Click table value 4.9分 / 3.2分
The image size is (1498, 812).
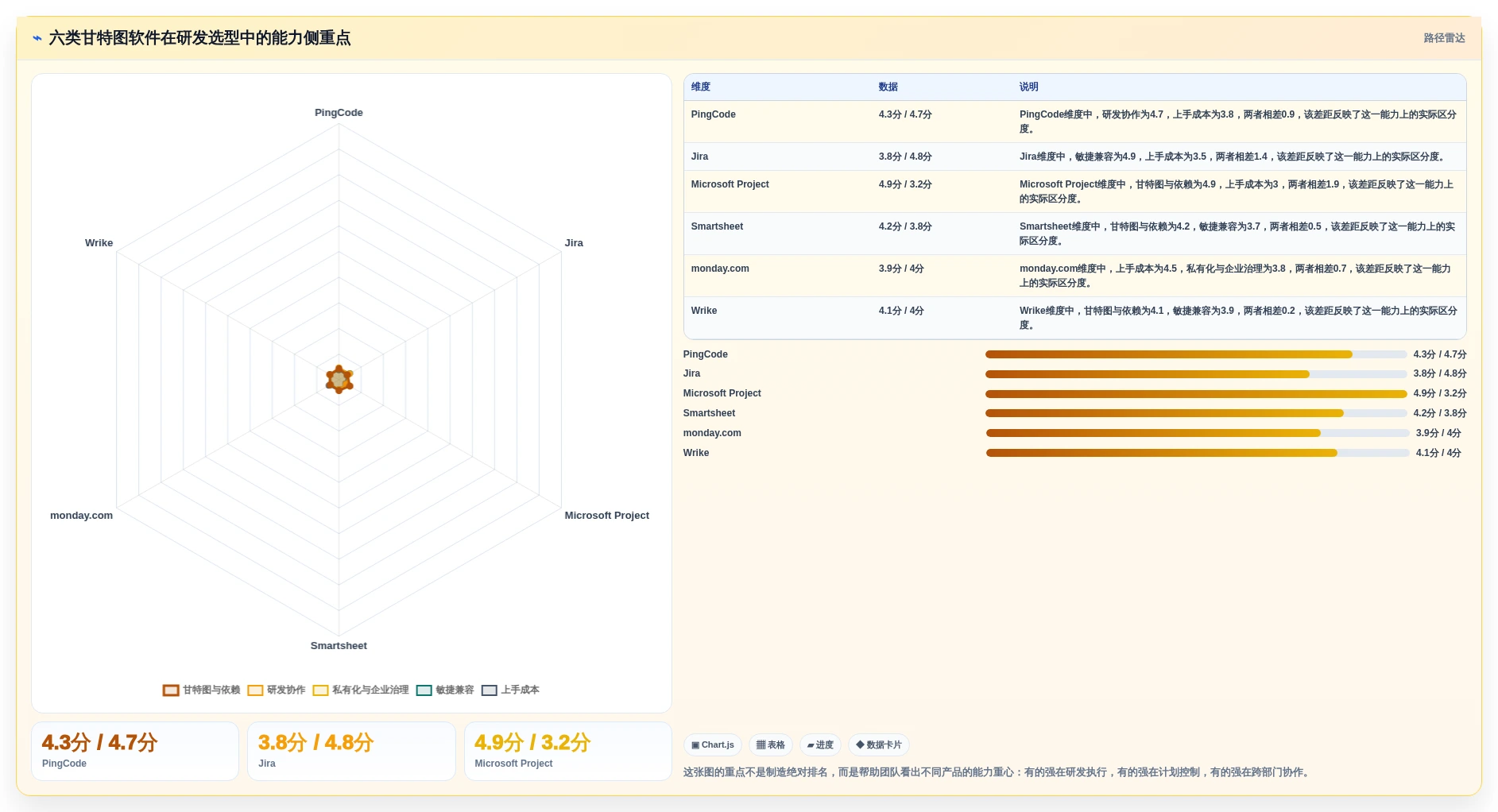click(905, 184)
